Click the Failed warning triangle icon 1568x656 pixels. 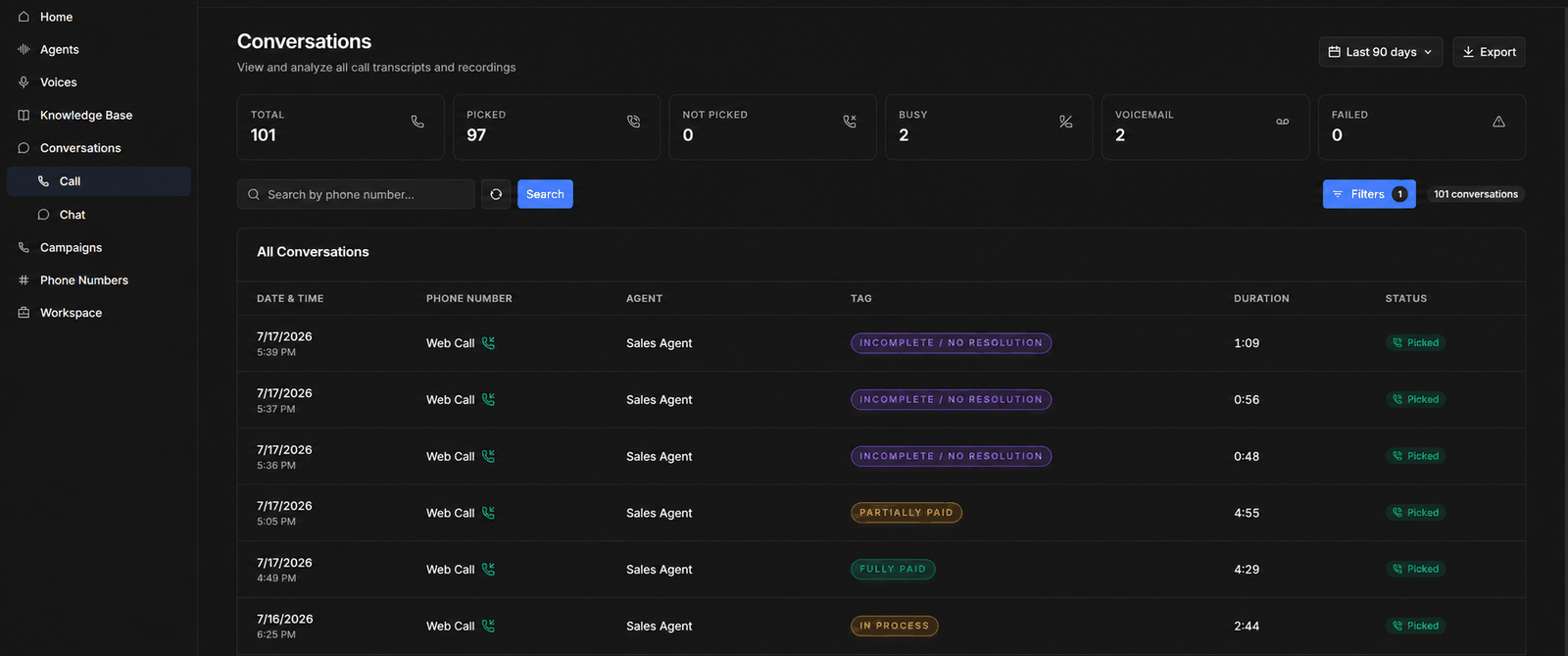point(1498,122)
